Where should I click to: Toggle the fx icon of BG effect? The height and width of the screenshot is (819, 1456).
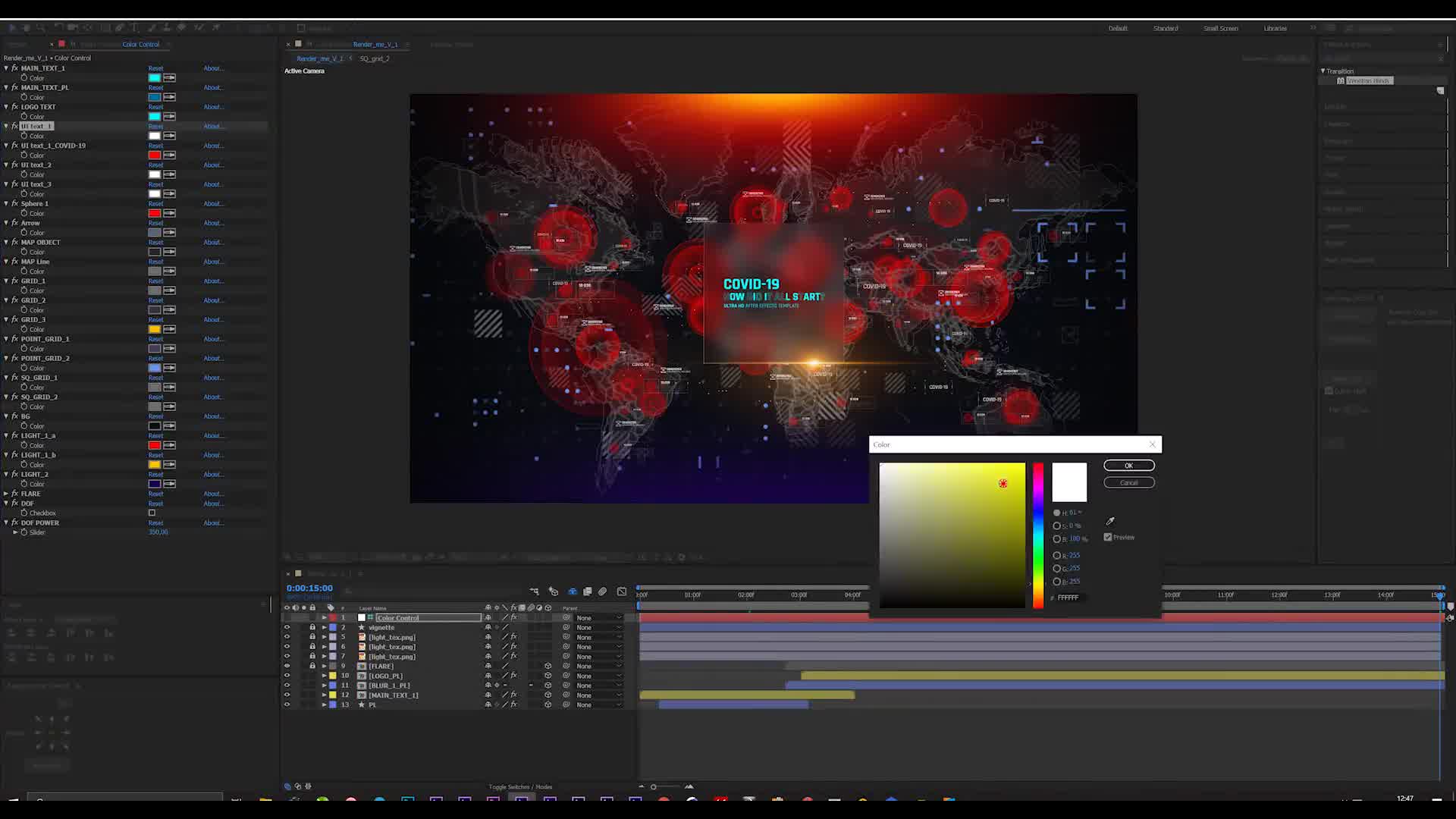coord(14,416)
